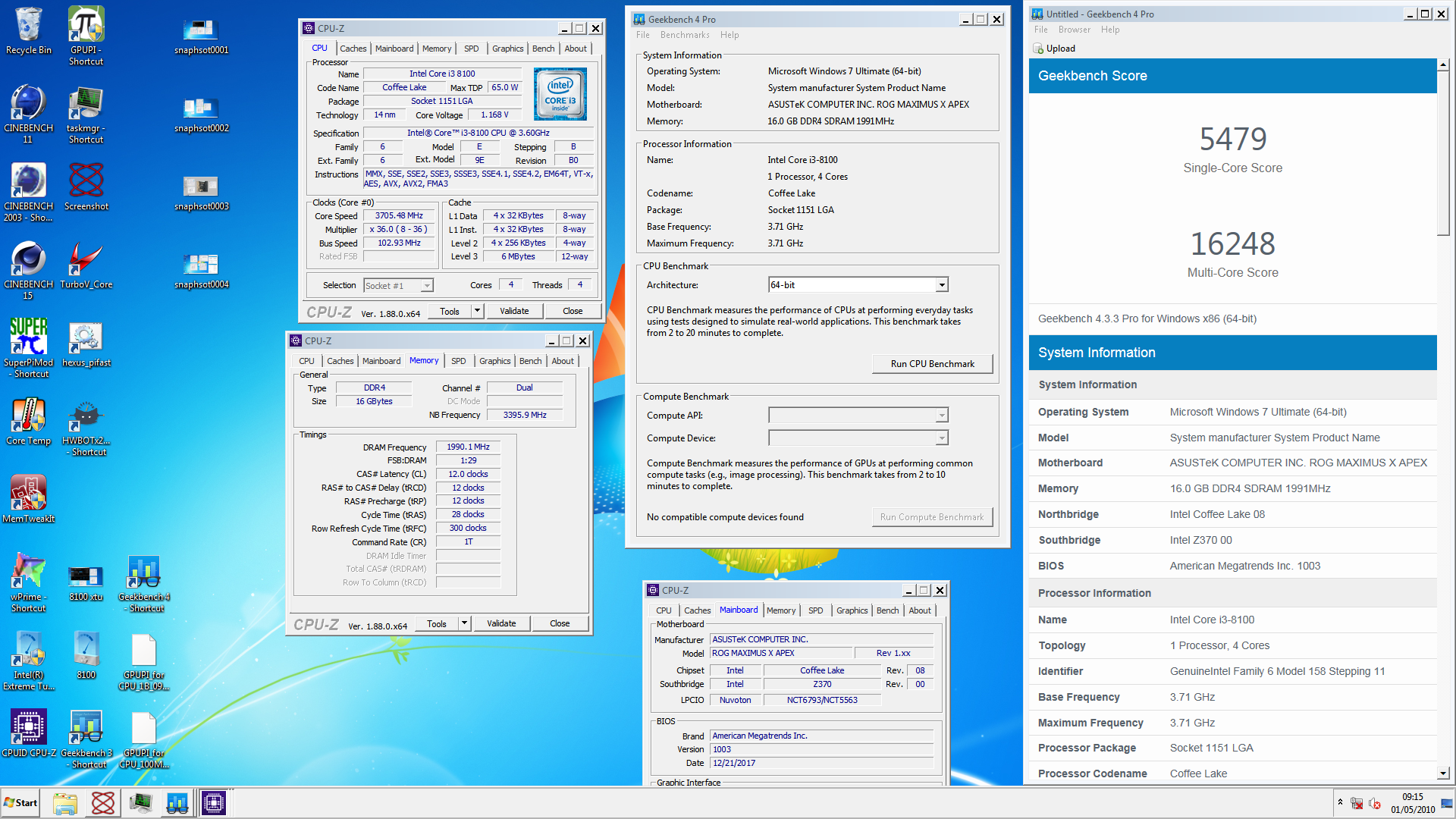This screenshot has width=1456, height=819.
Task: Expand the Tools dropdown arrow in top CPU-Z
Action: click(477, 311)
